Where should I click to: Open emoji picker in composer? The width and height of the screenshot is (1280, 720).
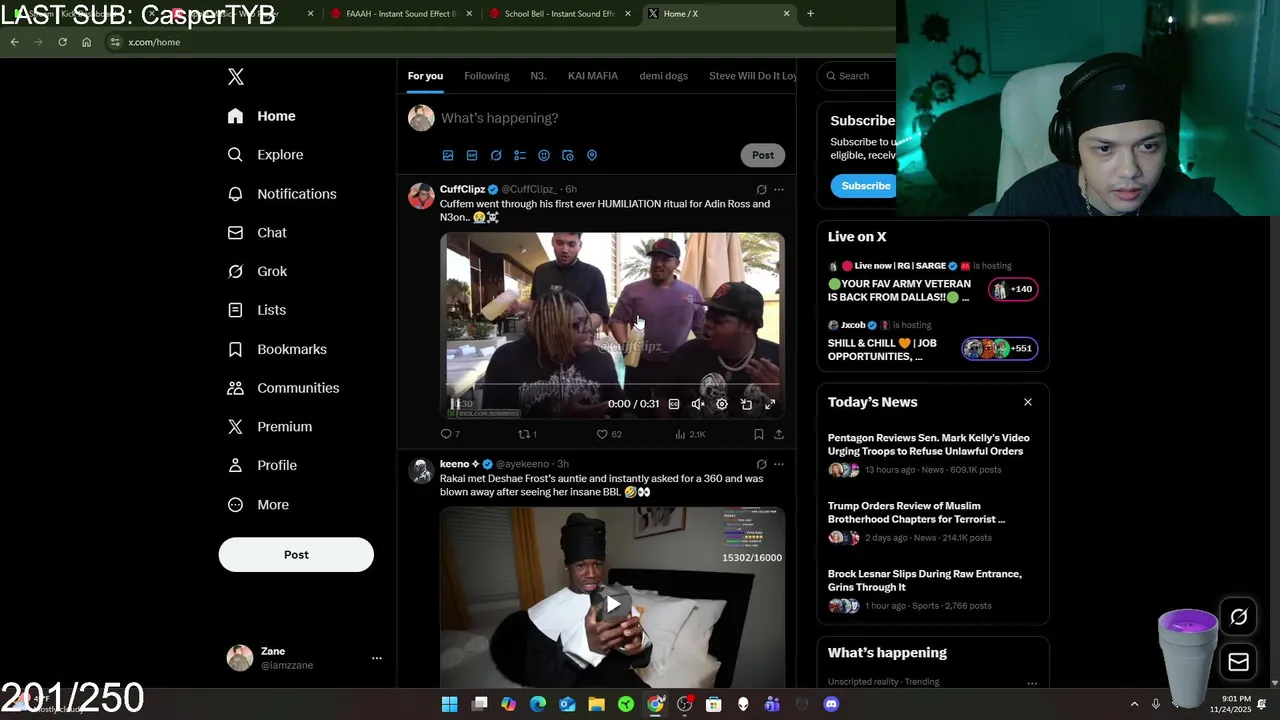[544, 155]
